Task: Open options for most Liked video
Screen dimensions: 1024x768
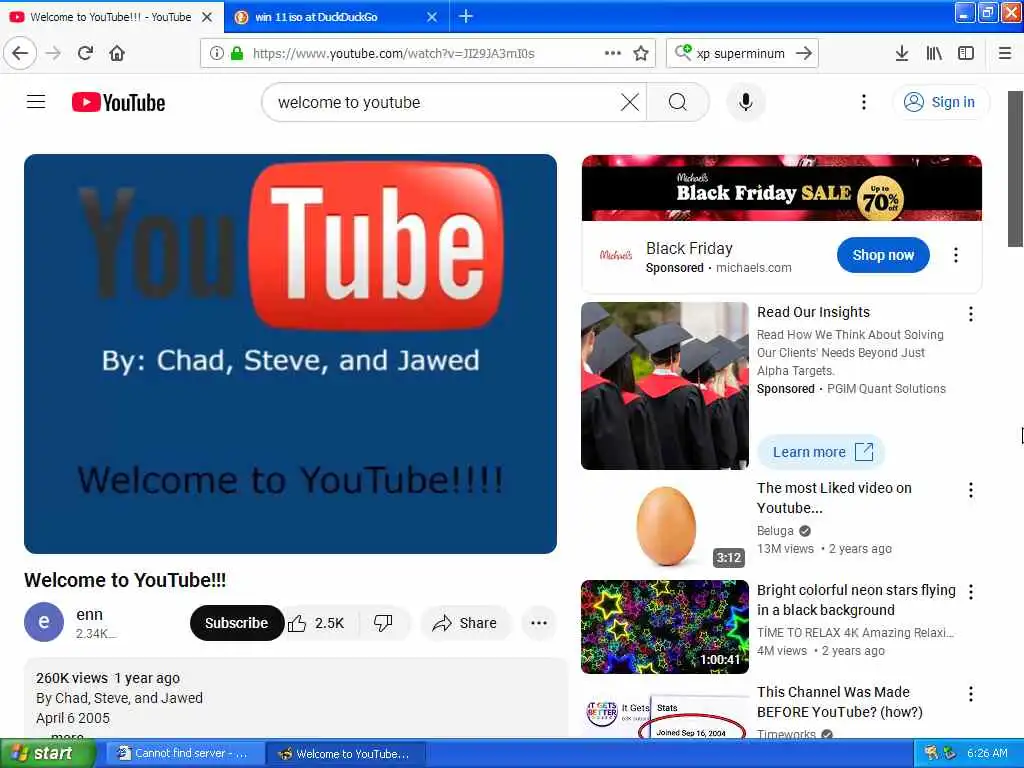Action: (x=970, y=490)
